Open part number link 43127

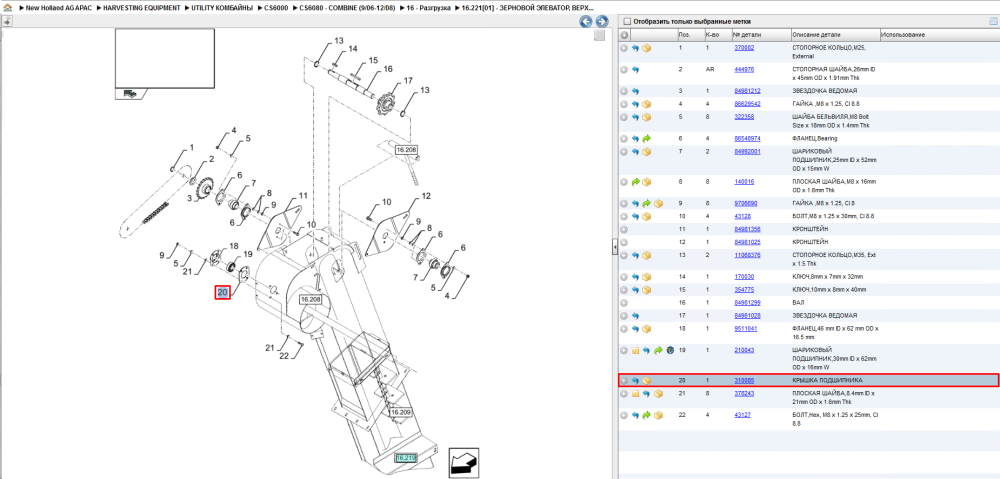click(742, 415)
